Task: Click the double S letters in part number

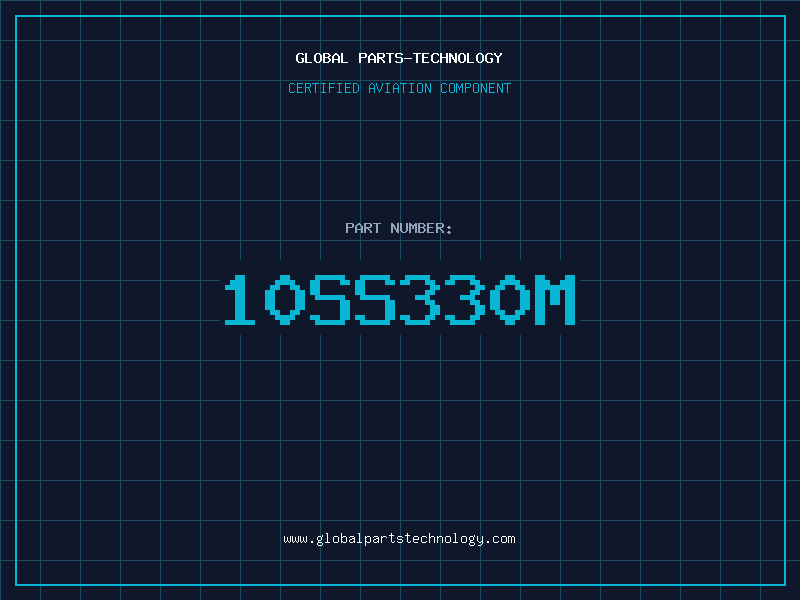Action: pos(353,299)
